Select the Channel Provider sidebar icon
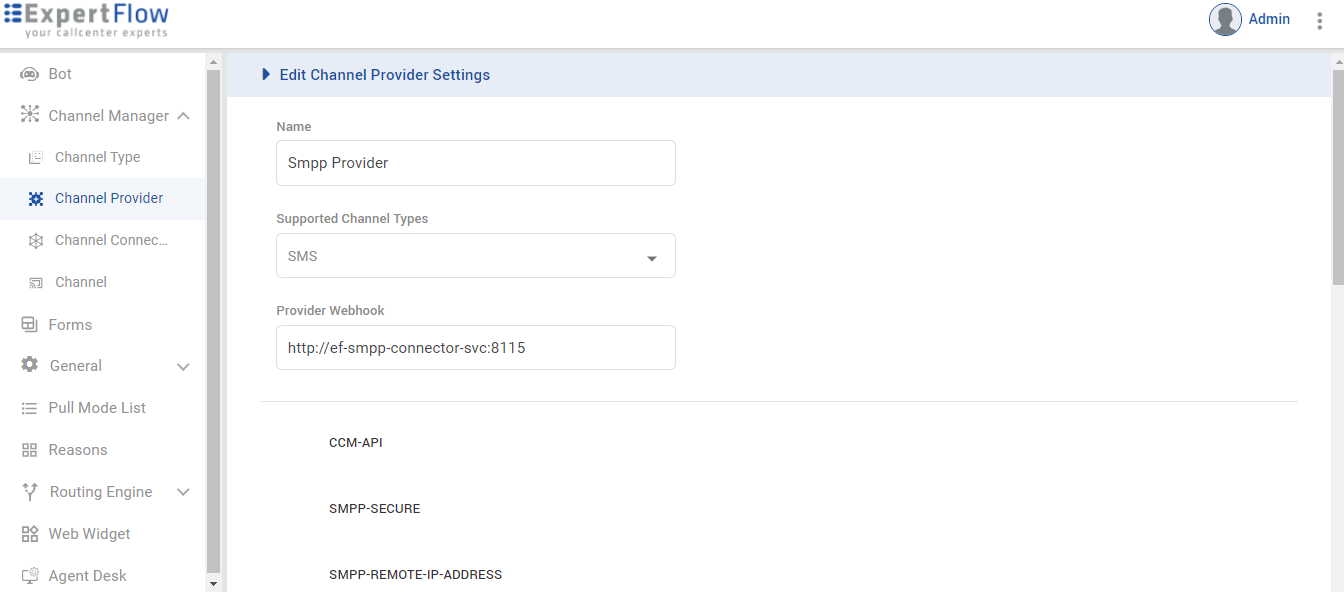1344x592 pixels. tap(36, 198)
